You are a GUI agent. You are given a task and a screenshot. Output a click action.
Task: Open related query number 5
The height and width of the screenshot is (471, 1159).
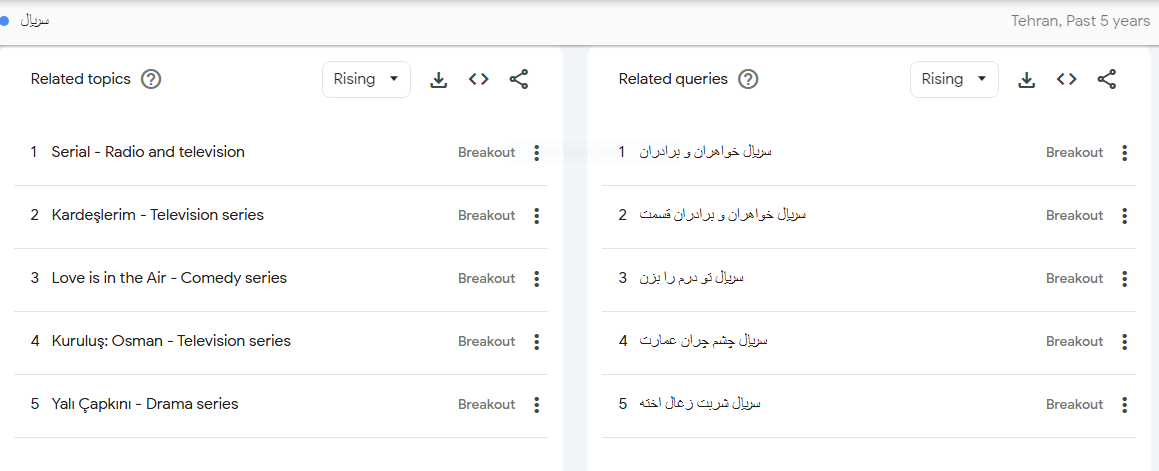[700, 403]
